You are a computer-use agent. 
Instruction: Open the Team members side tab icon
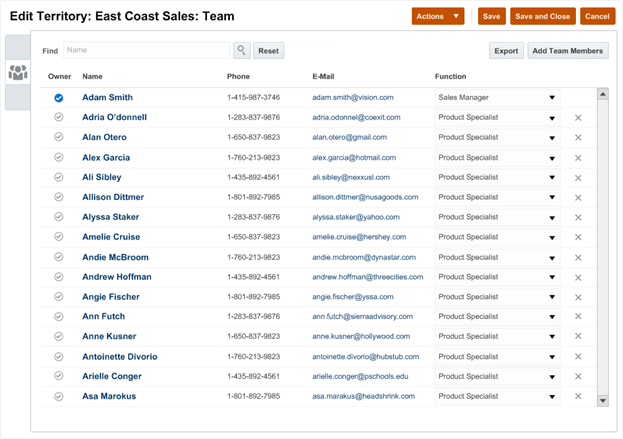(x=18, y=73)
